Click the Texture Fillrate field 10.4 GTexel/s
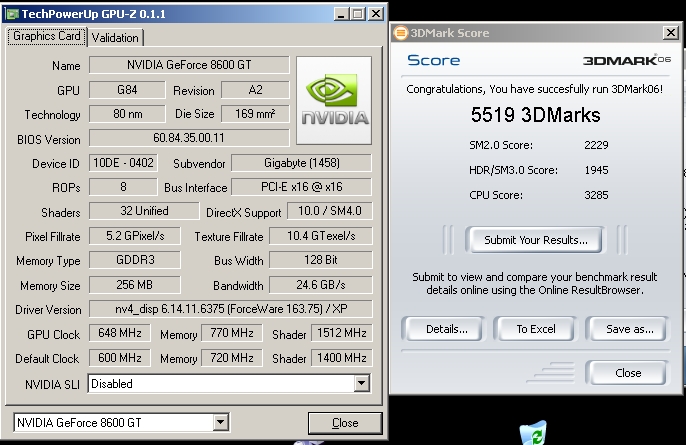Image resolution: width=686 pixels, height=445 pixels. point(321,236)
